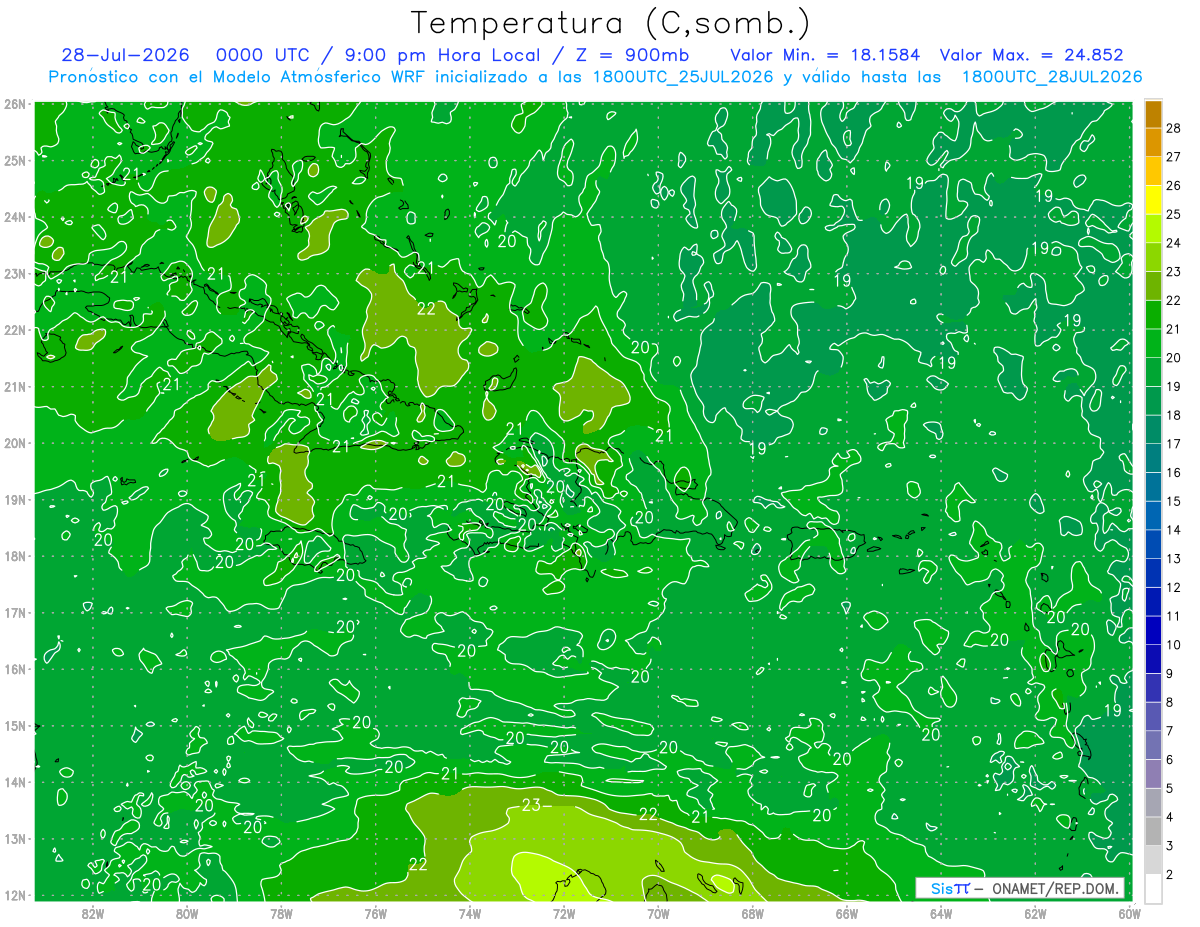Click the latitude axis label 19N

[15, 499]
